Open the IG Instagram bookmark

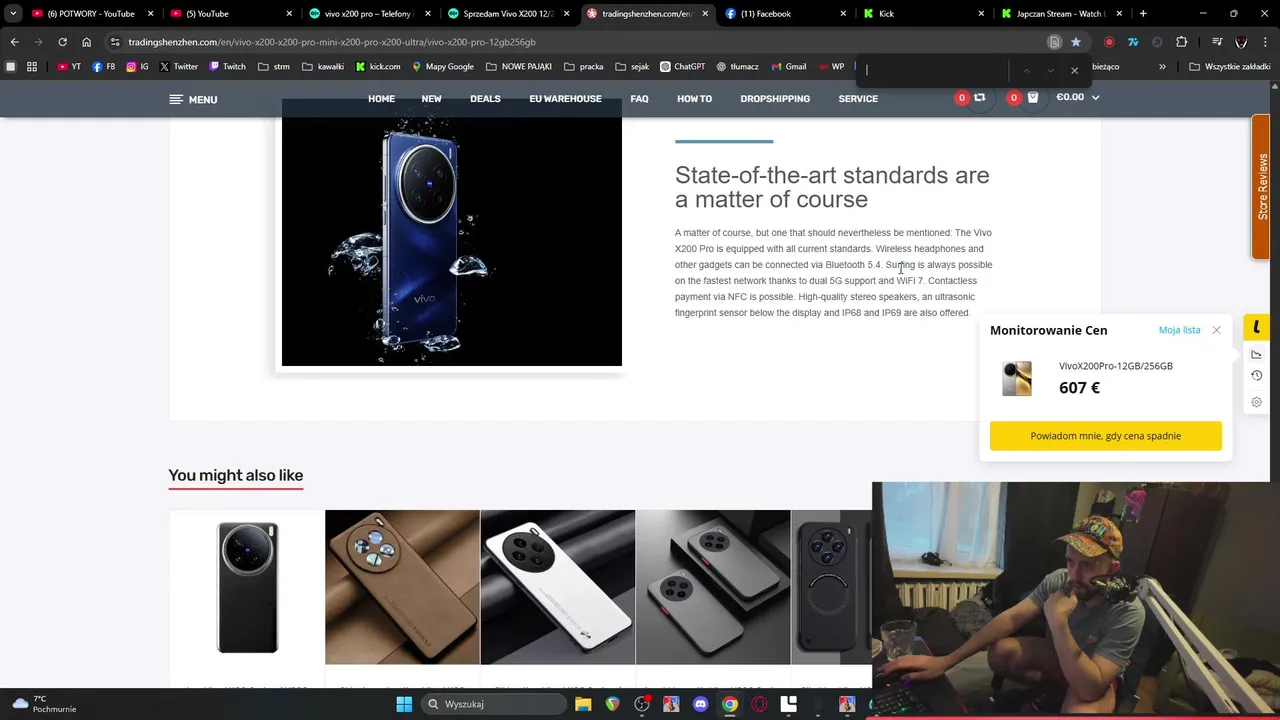click(137, 67)
